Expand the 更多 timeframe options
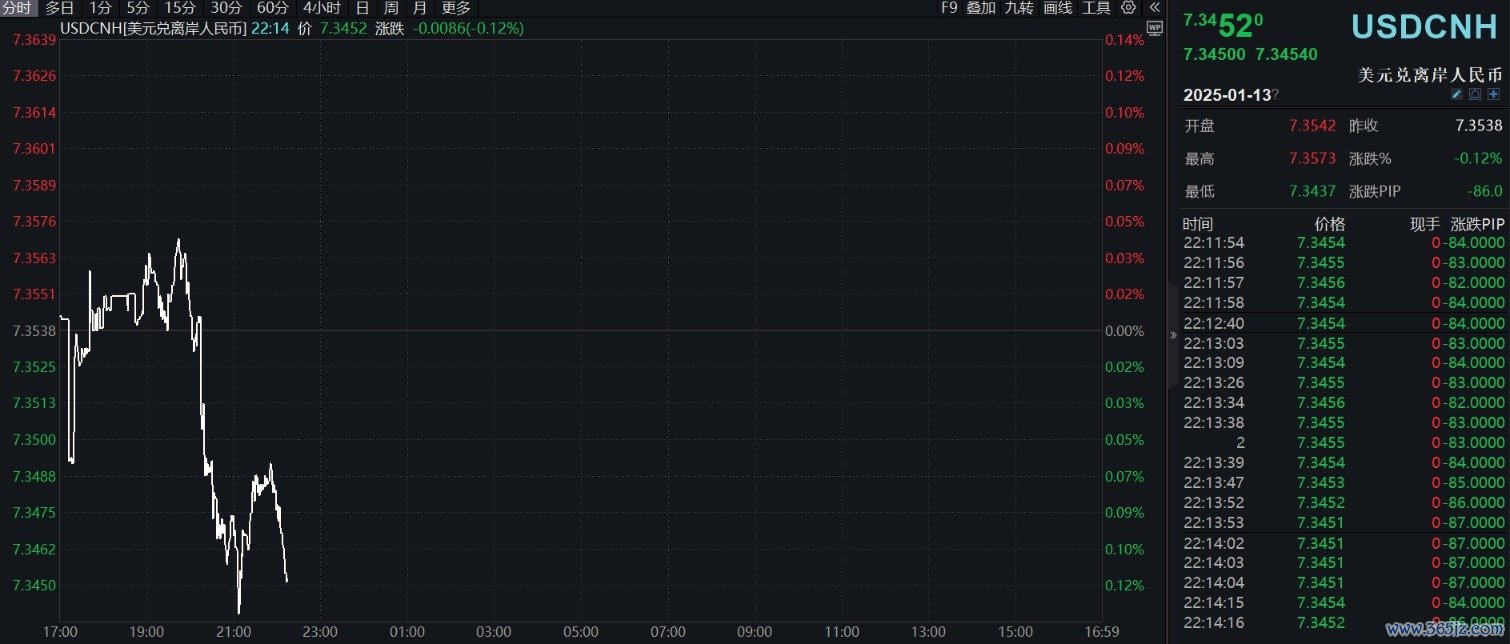1510x644 pixels. tap(456, 8)
